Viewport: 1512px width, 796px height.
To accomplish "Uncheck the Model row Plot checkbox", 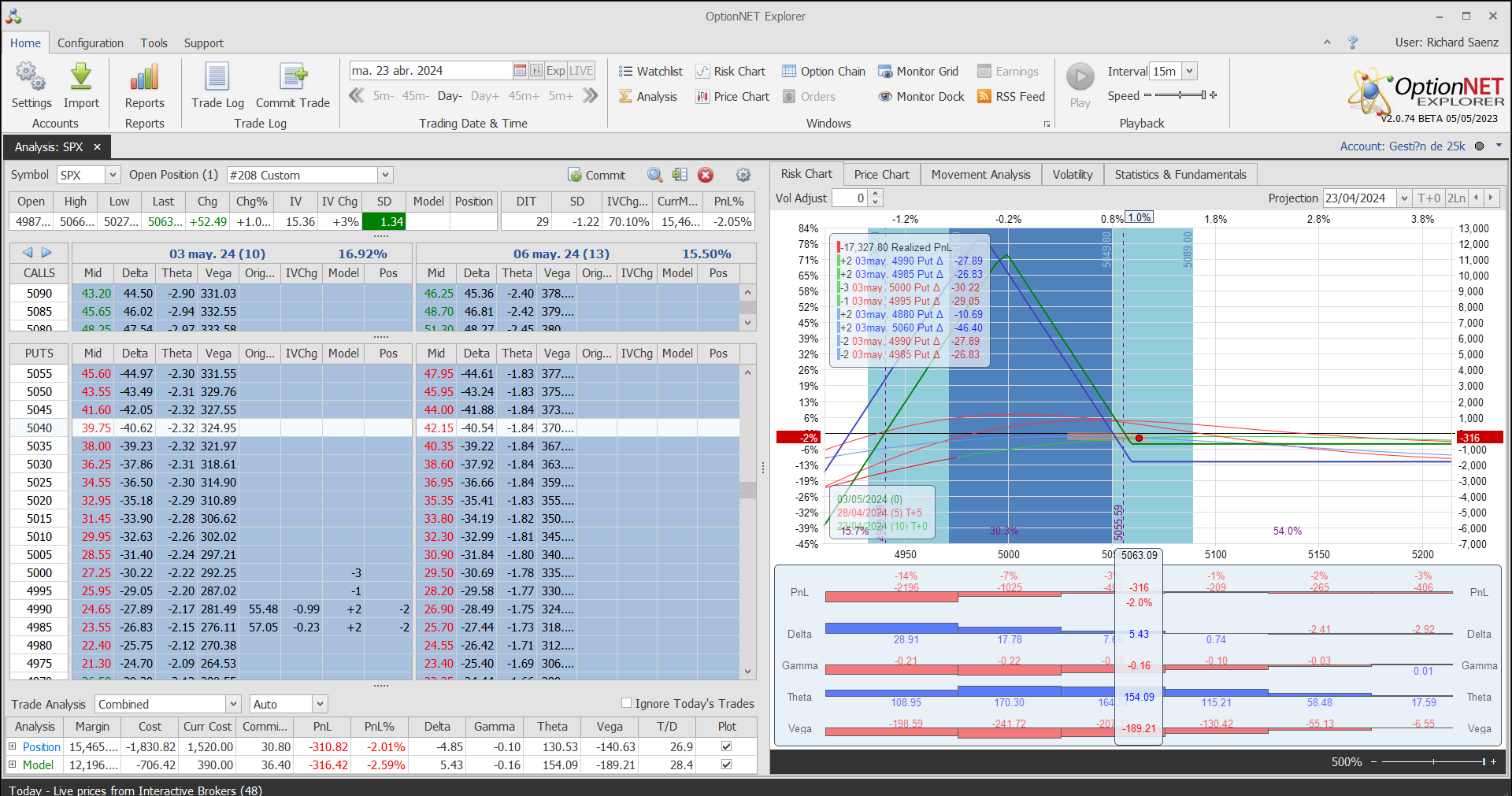I will coord(726,765).
